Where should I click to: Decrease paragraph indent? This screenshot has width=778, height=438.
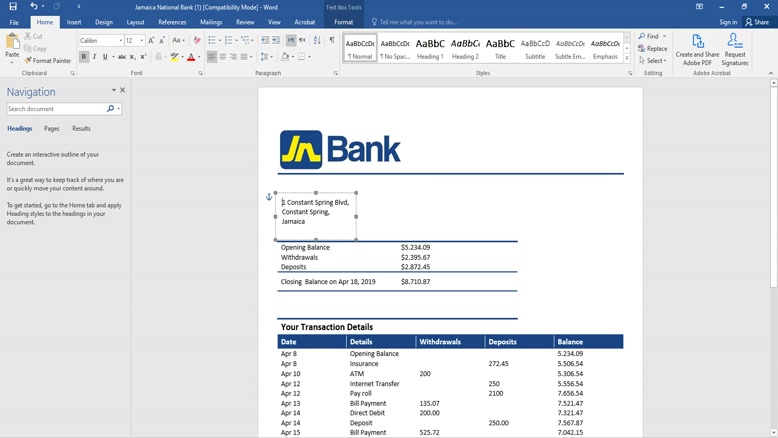pos(265,41)
